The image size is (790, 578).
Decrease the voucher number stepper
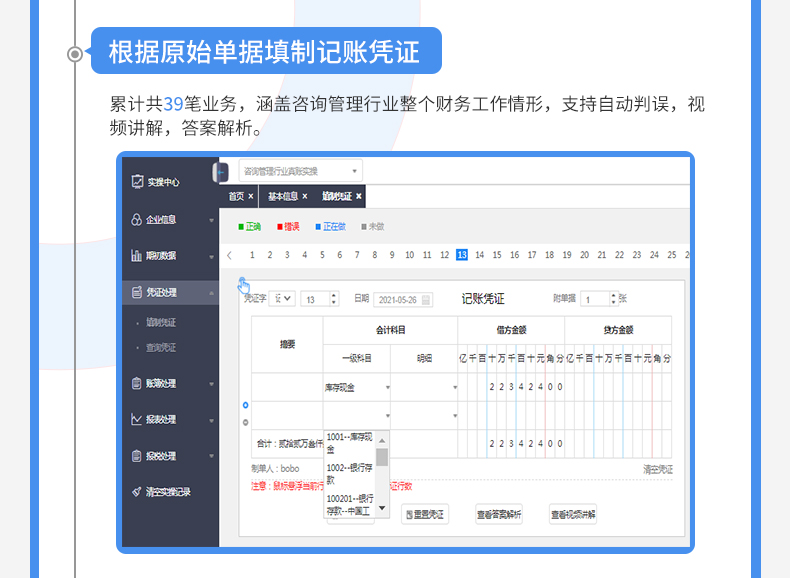pos(334,302)
